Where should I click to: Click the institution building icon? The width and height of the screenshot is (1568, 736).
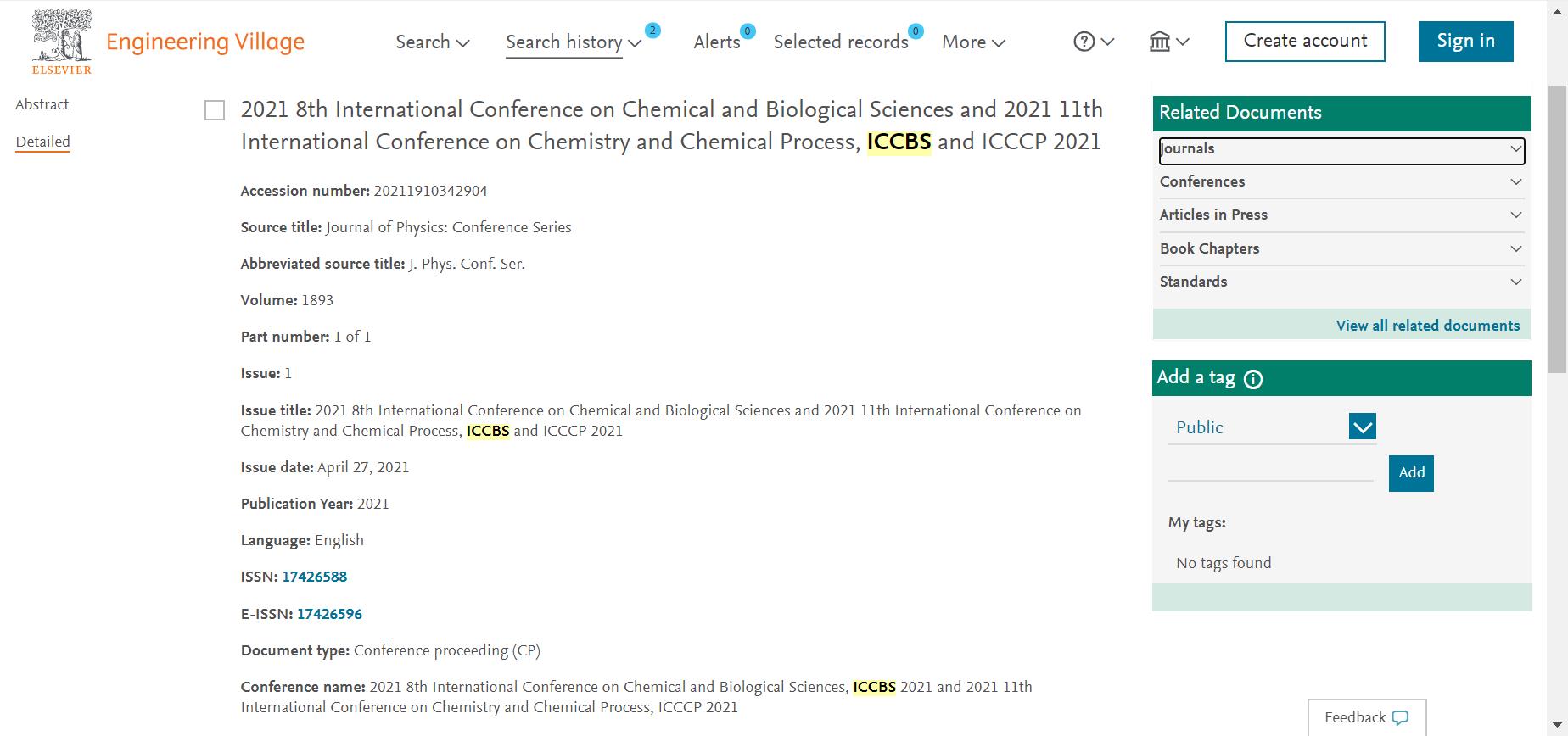pyautogui.click(x=1159, y=42)
